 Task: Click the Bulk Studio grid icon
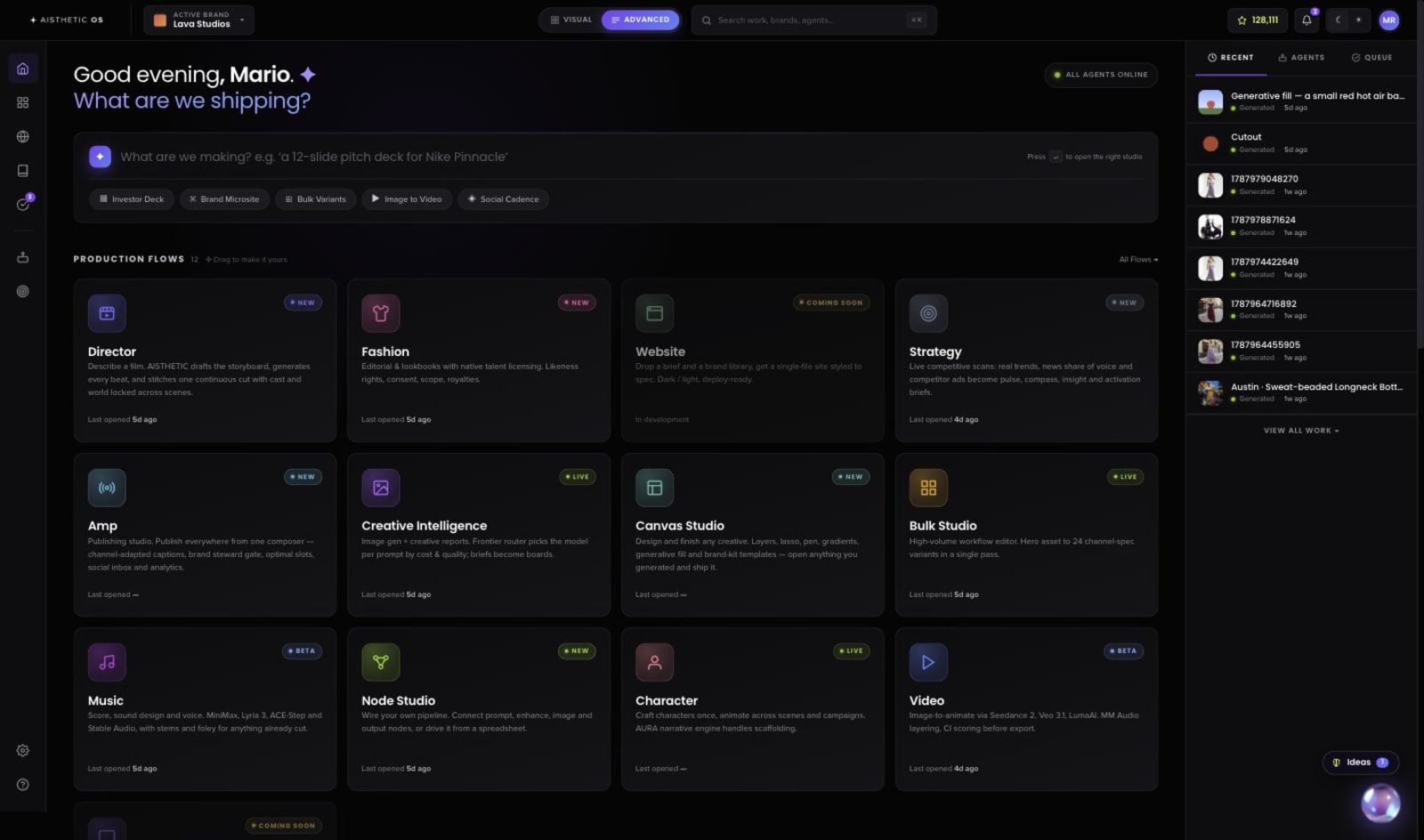click(x=928, y=488)
